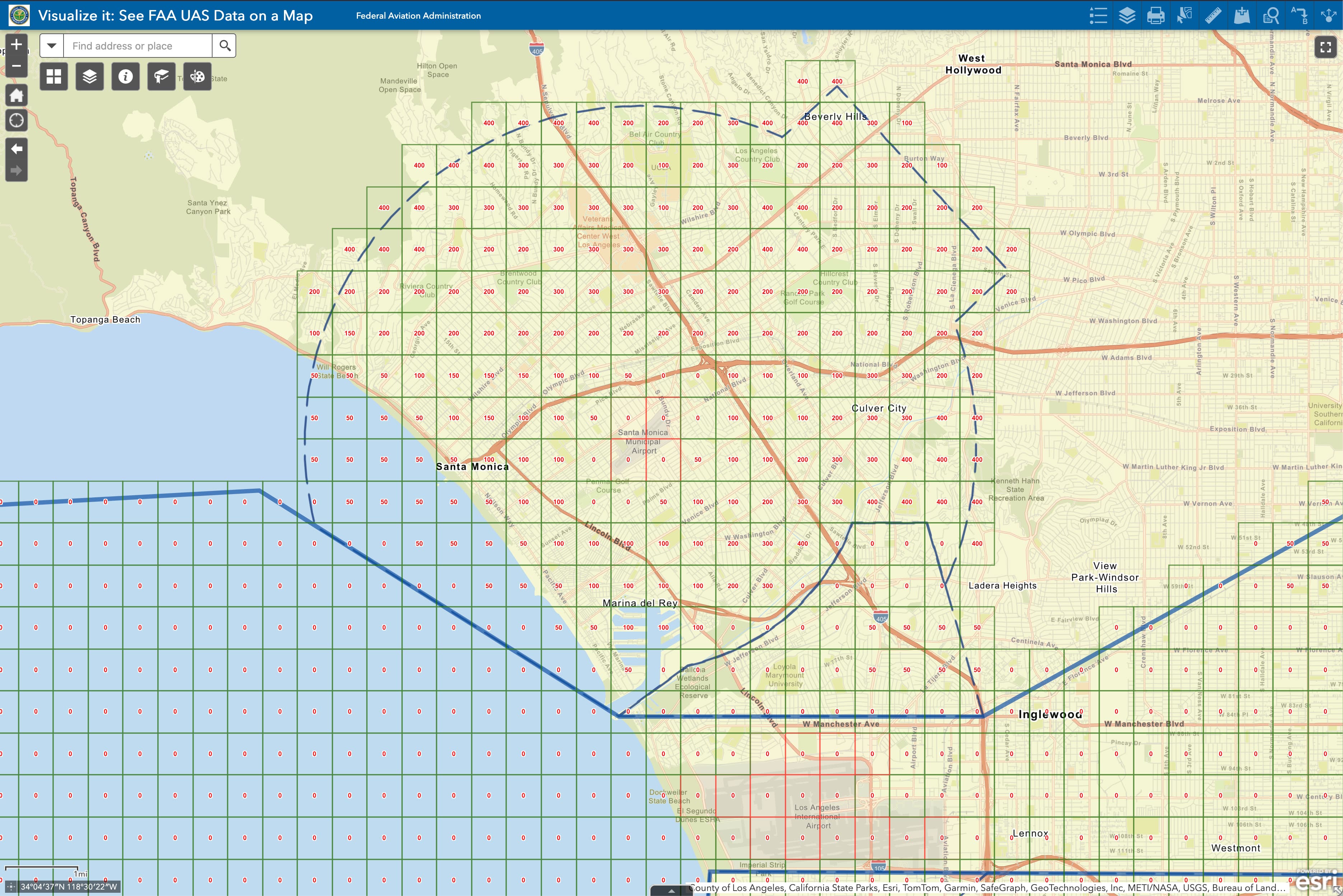This screenshot has height=896, width=1343.
Task: Toggle fullscreen map view
Action: click(1325, 47)
